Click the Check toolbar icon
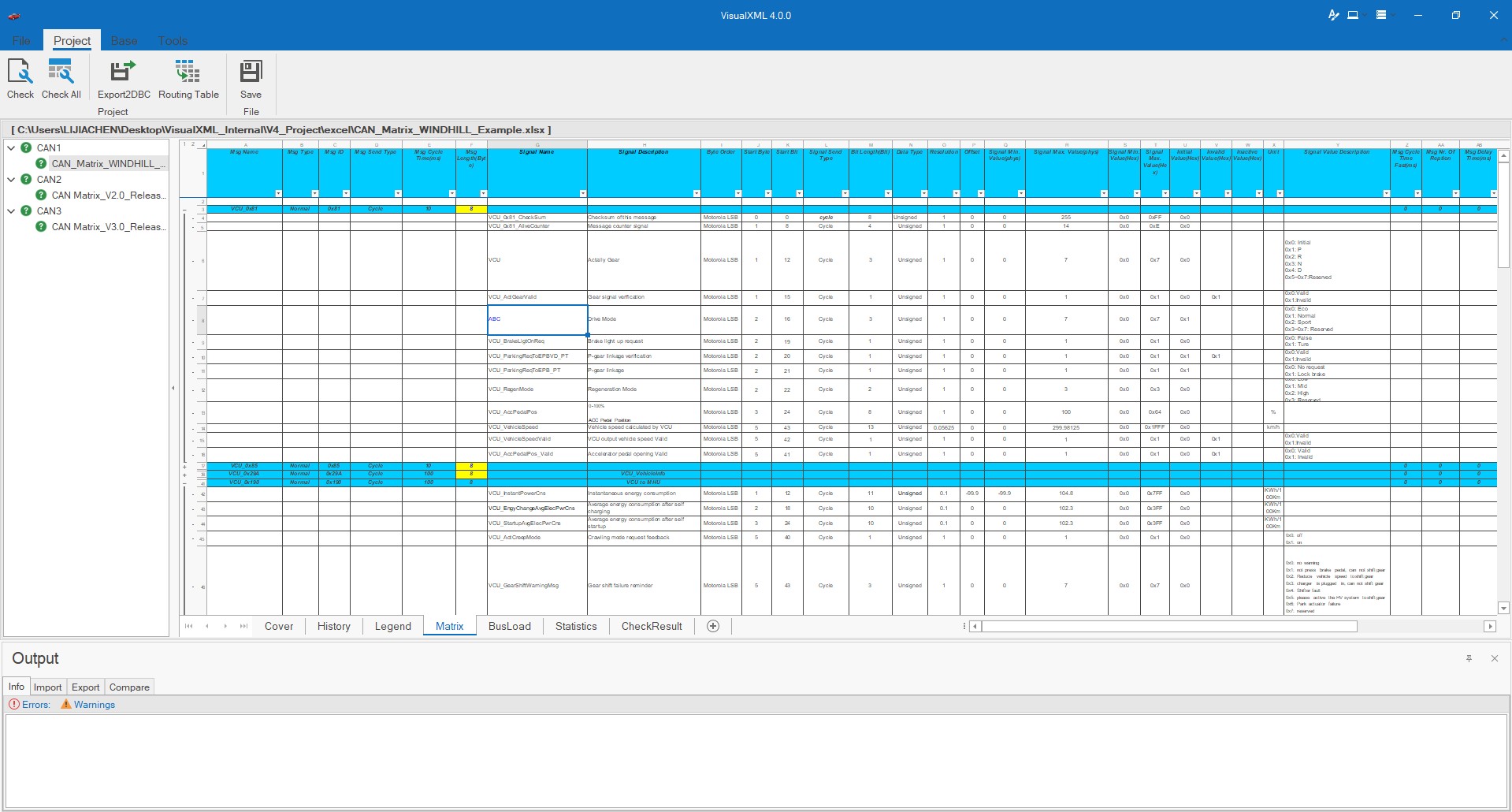 (x=20, y=73)
